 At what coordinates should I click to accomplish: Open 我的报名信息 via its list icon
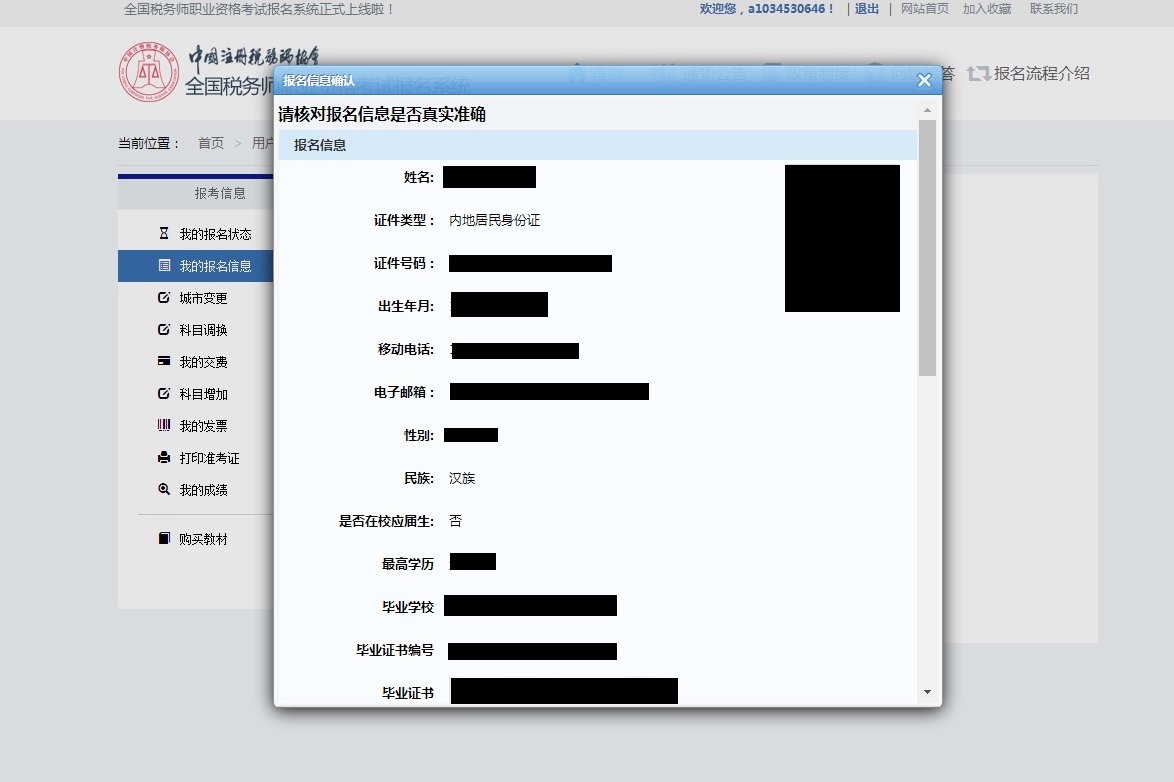[164, 265]
